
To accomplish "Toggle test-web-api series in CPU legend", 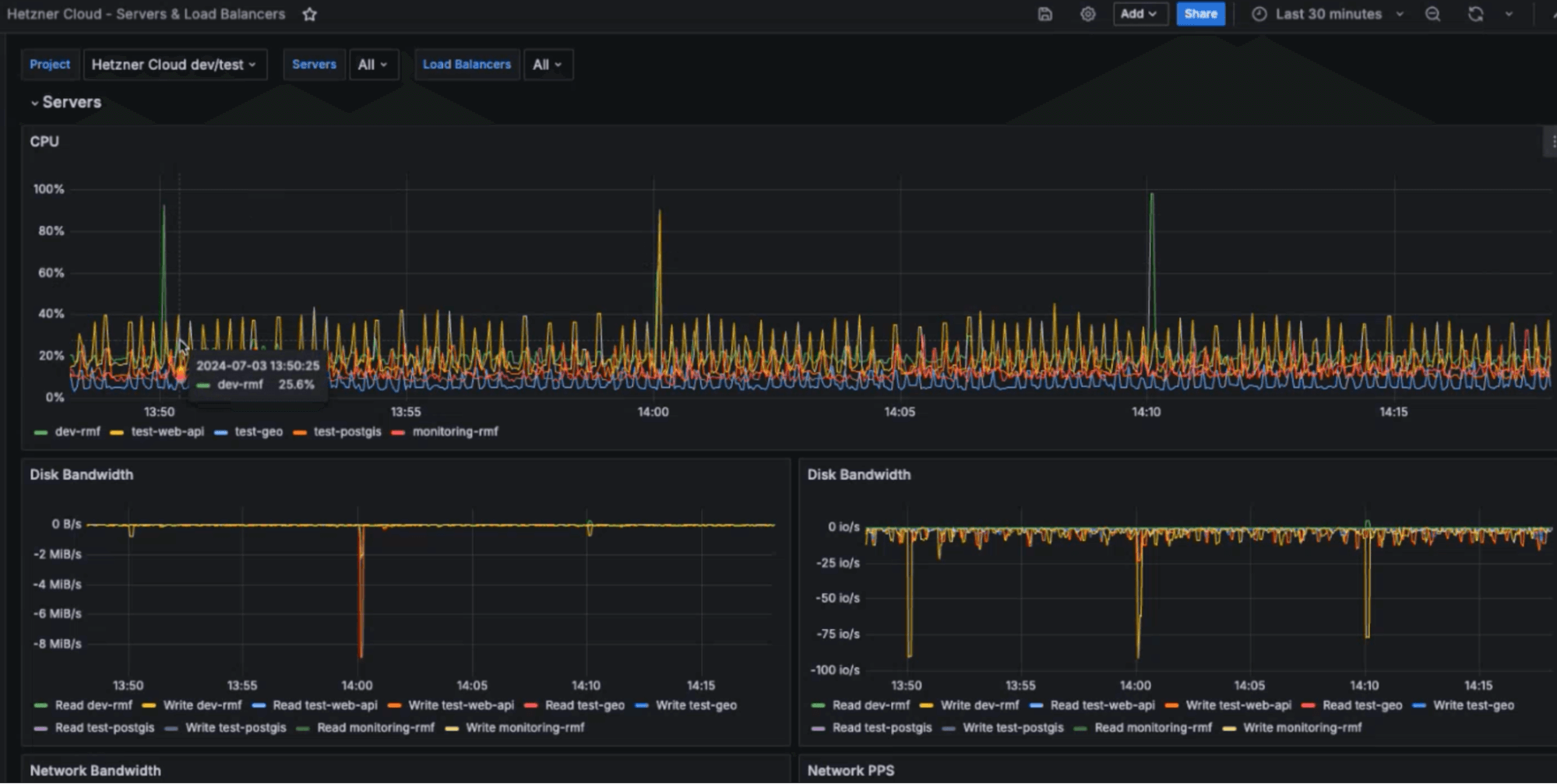I will 167,431.
